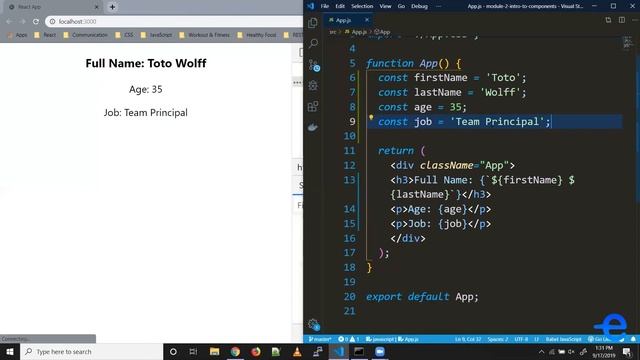Image resolution: width=640 pixels, height=360 pixels.
Task: Place cursor on line 6 firstName declaration
Action: pos(452,78)
